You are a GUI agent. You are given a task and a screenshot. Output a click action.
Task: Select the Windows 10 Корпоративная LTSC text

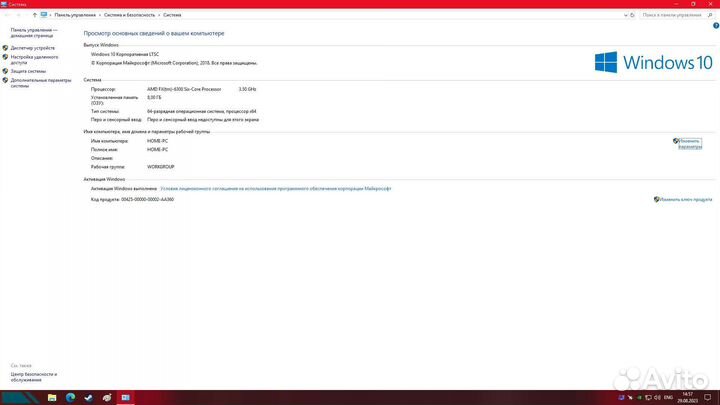tap(125, 54)
